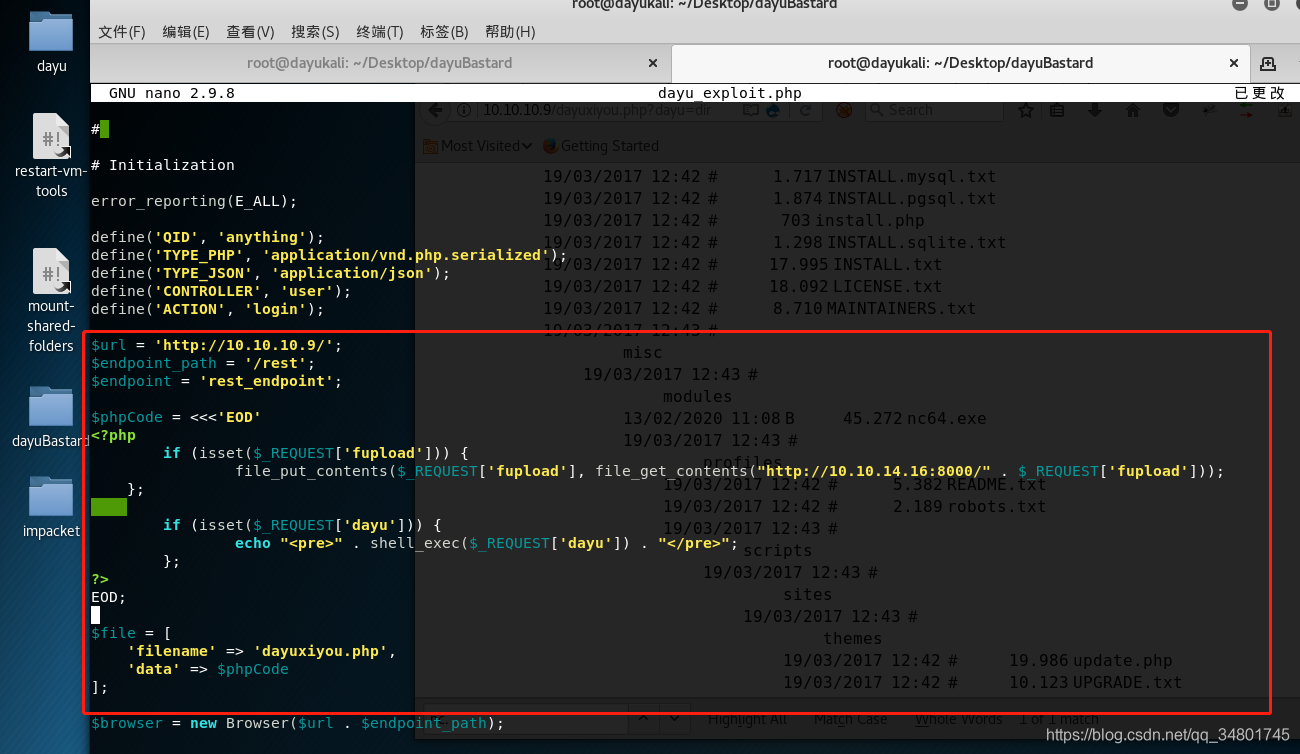Click the downloads arrow icon in browser
Image resolution: width=1300 pixels, height=754 pixels.
[x=1095, y=110]
